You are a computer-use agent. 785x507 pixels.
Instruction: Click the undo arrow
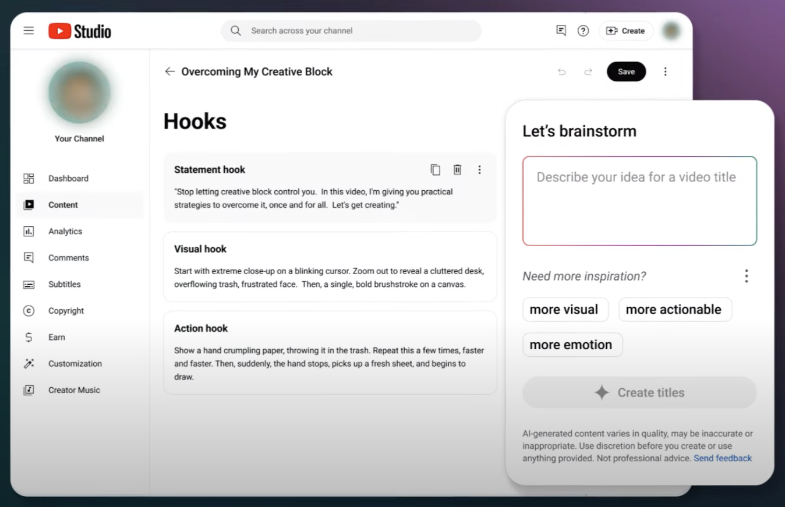point(562,72)
